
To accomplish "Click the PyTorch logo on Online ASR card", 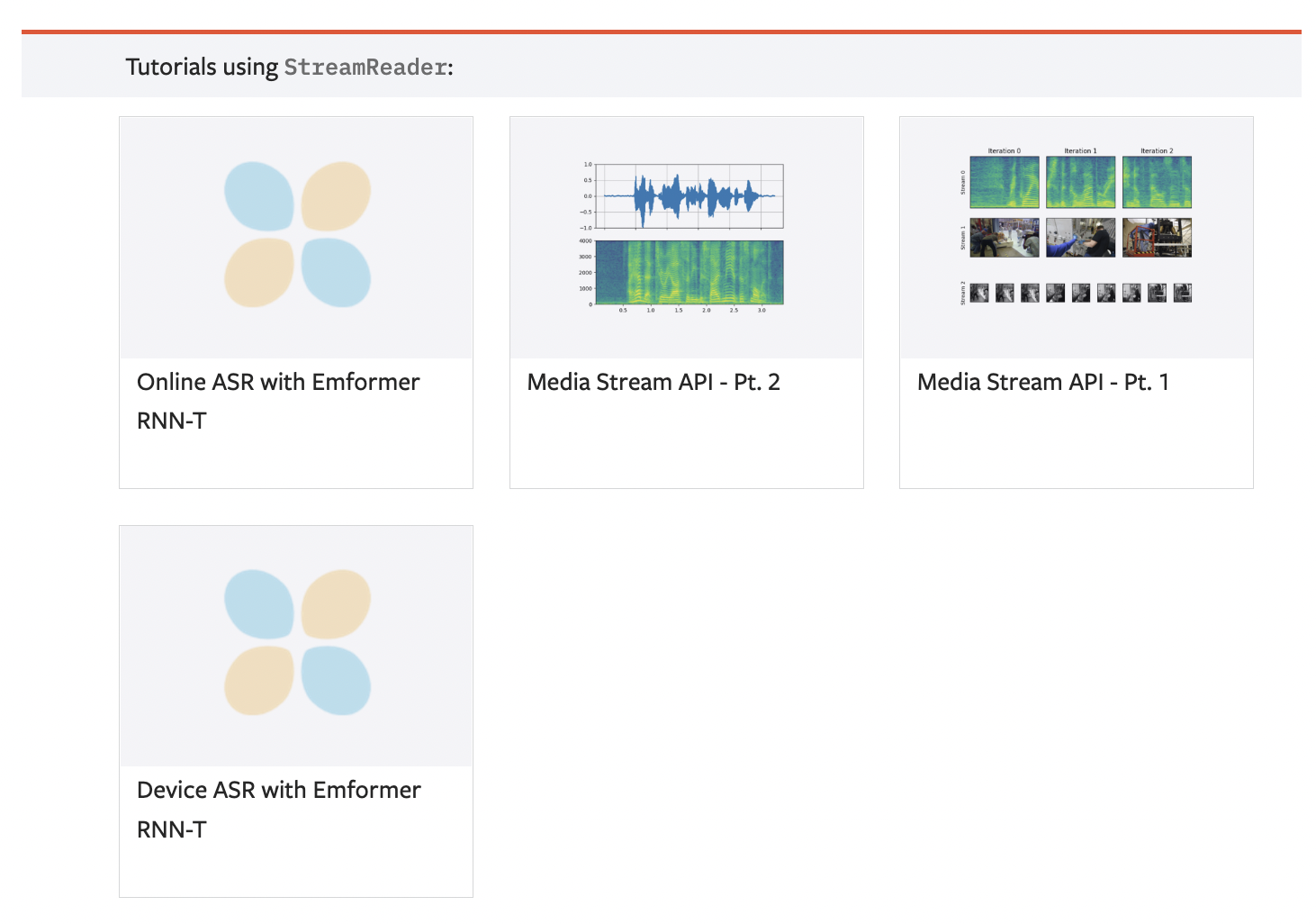I will (295, 232).
